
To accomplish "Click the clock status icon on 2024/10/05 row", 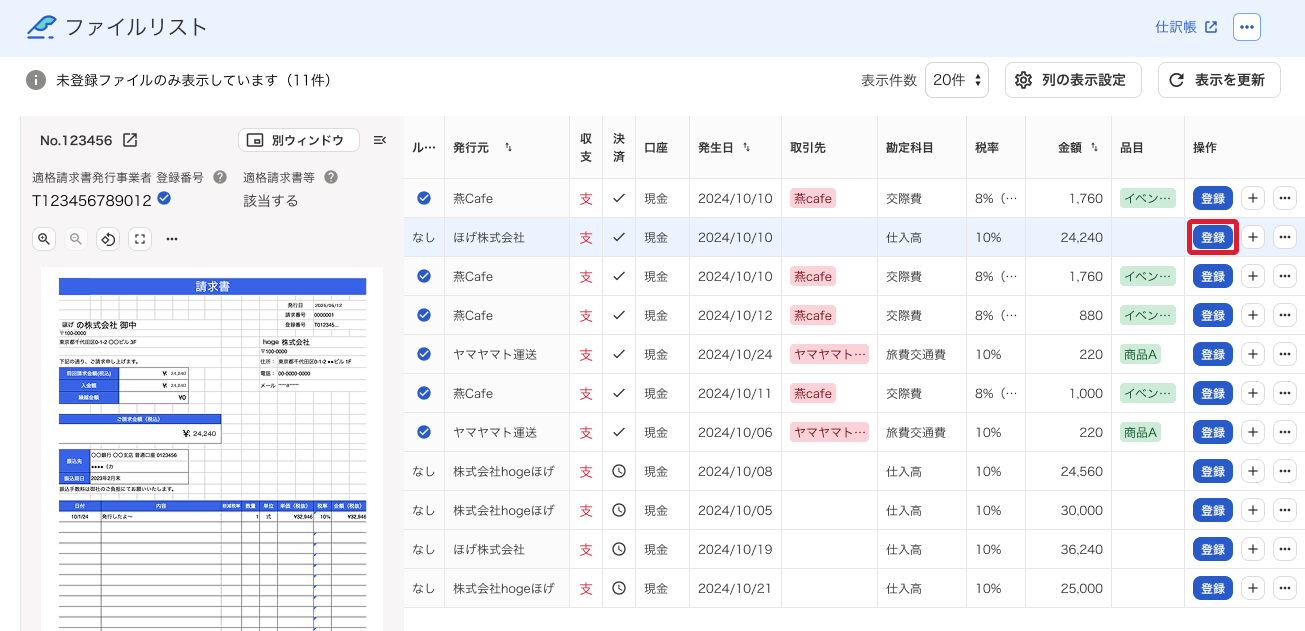I will pos(619,510).
